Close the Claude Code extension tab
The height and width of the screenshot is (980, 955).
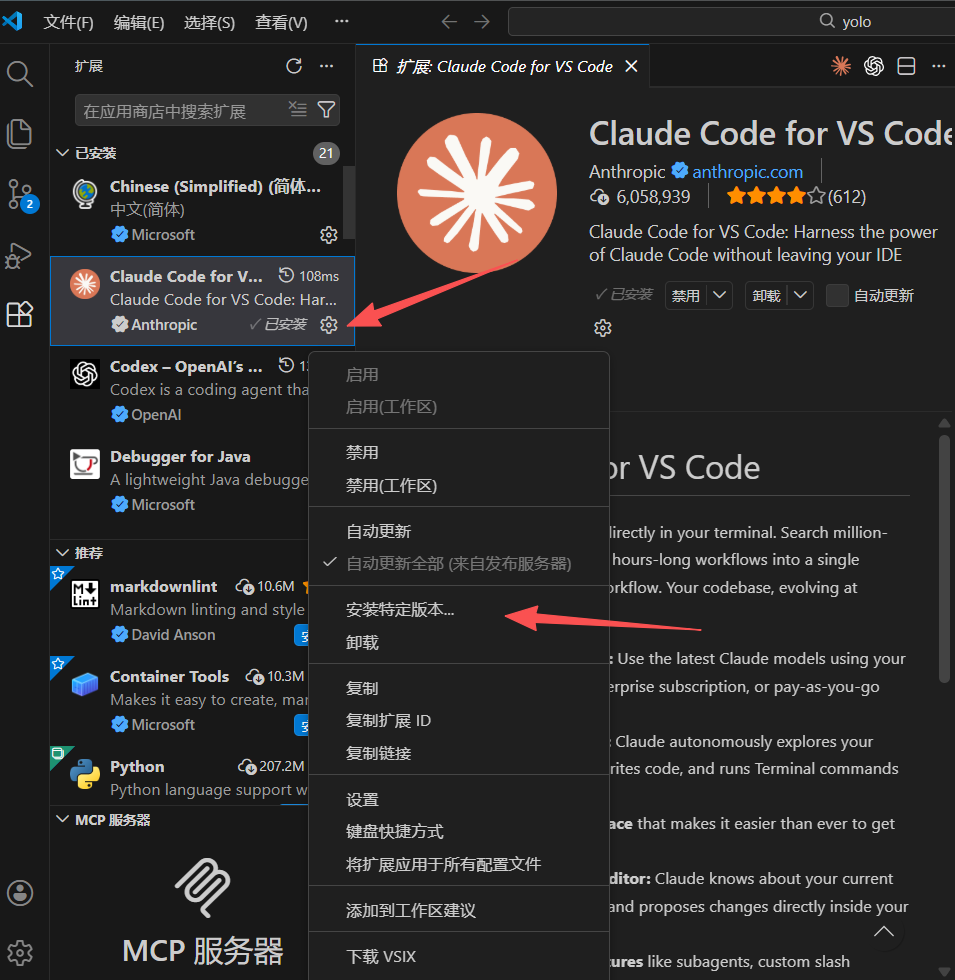tap(631, 66)
